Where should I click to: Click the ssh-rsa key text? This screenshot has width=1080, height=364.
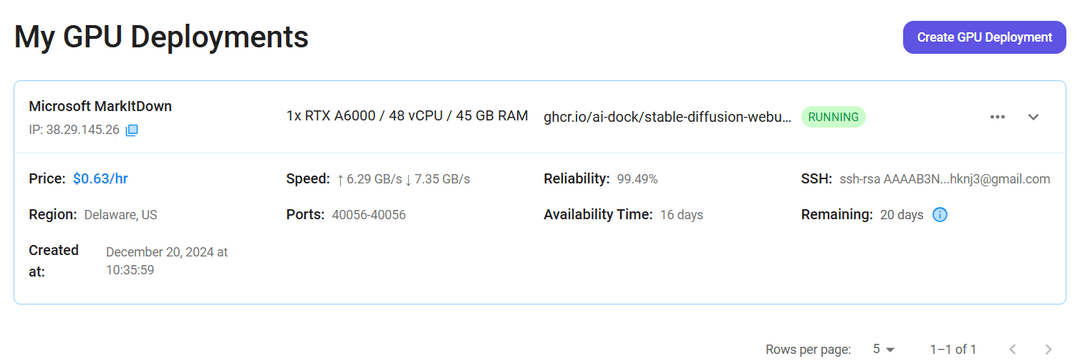pyautogui.click(x=944, y=179)
